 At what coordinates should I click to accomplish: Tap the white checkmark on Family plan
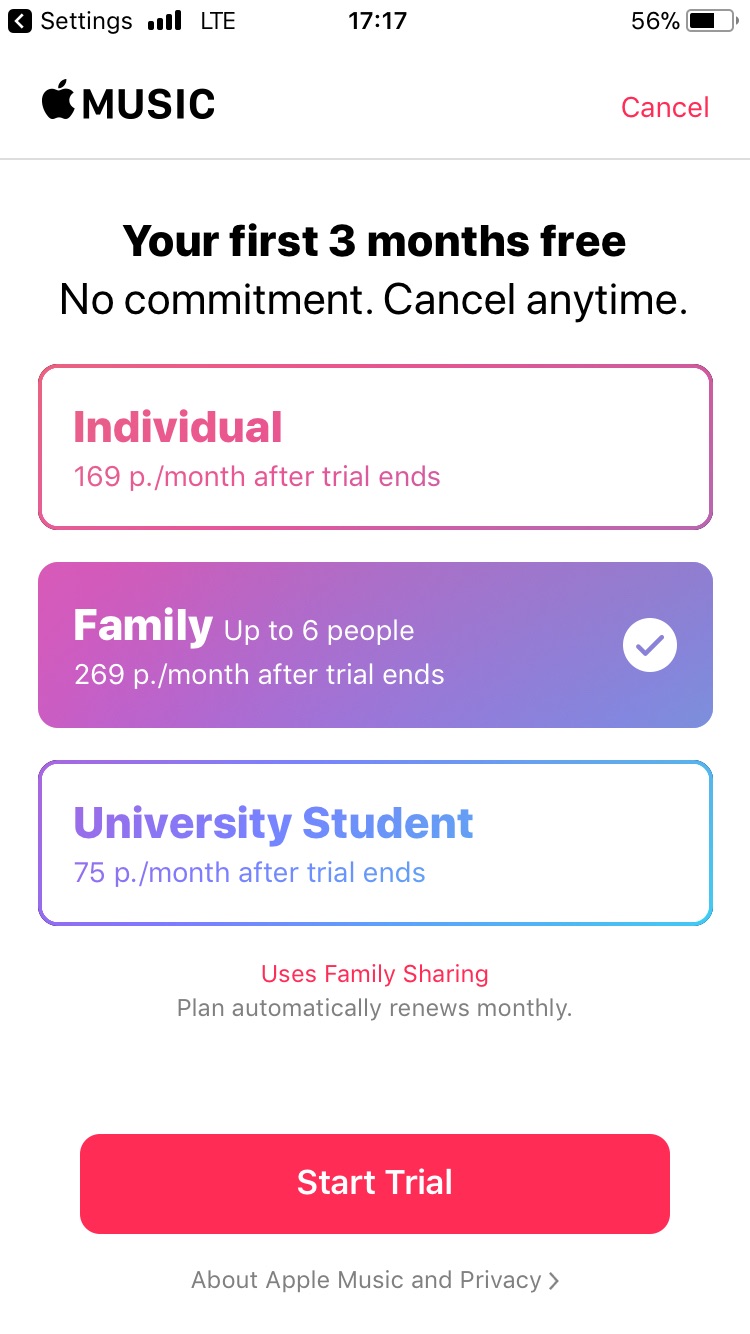pyautogui.click(x=650, y=646)
